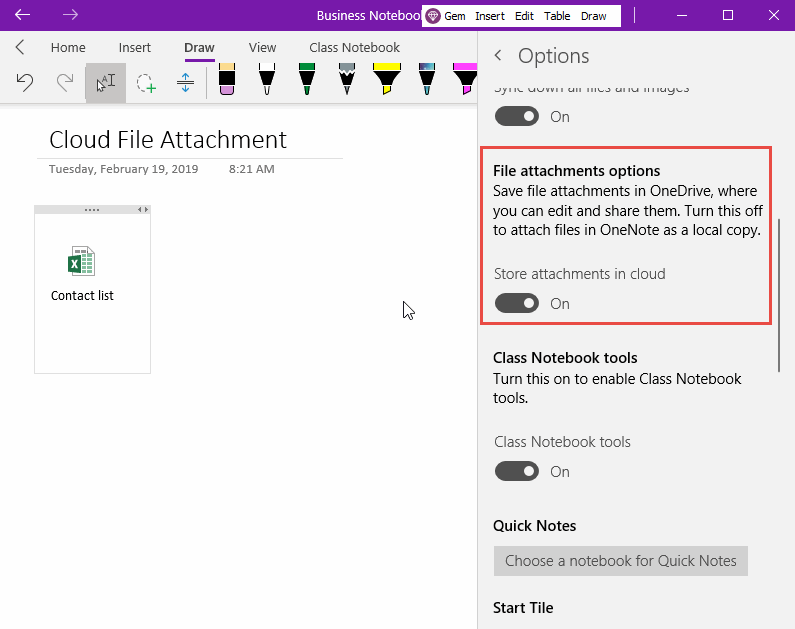
Task: Open Gem's Insert menu in title bar
Action: [490, 16]
